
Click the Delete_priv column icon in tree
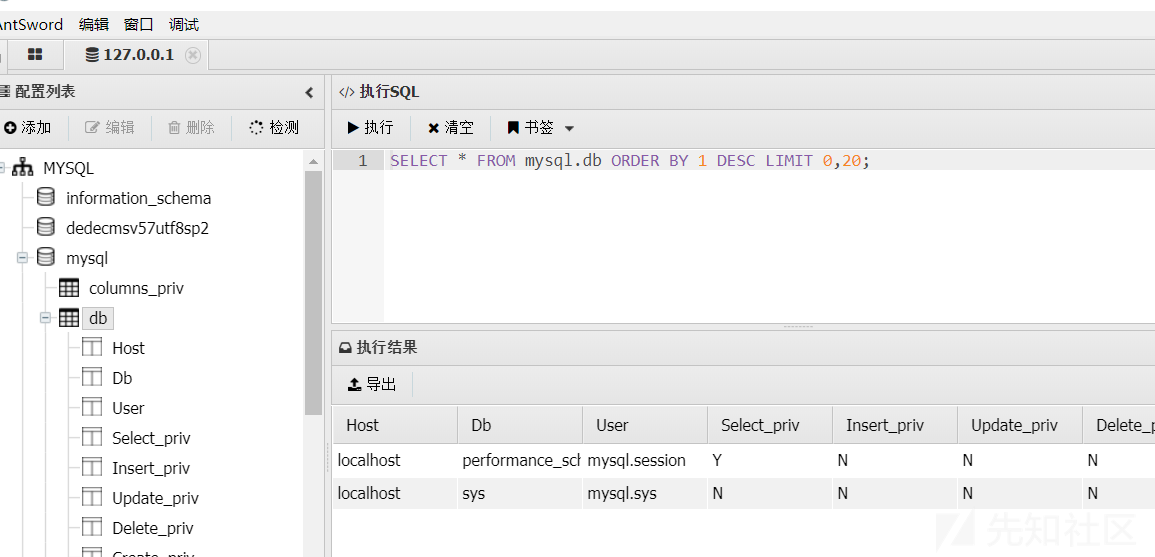pos(92,527)
